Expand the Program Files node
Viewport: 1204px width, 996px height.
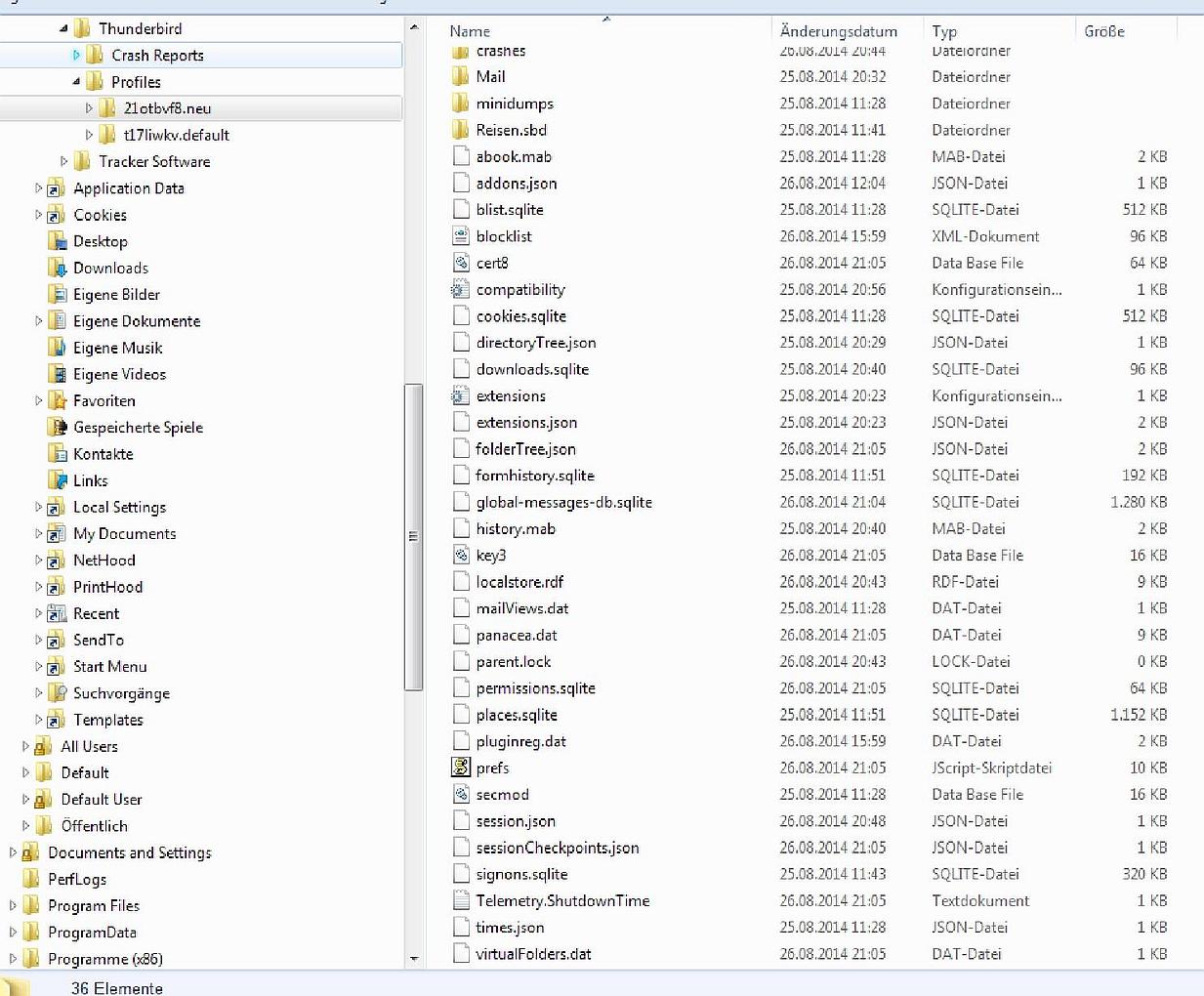pos(14,905)
